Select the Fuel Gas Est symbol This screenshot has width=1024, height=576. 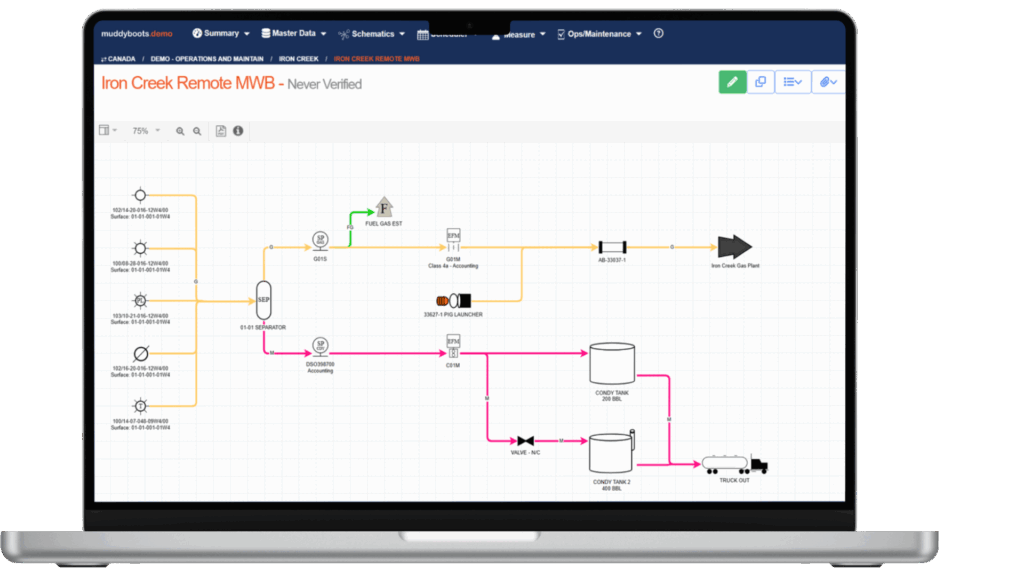384,207
